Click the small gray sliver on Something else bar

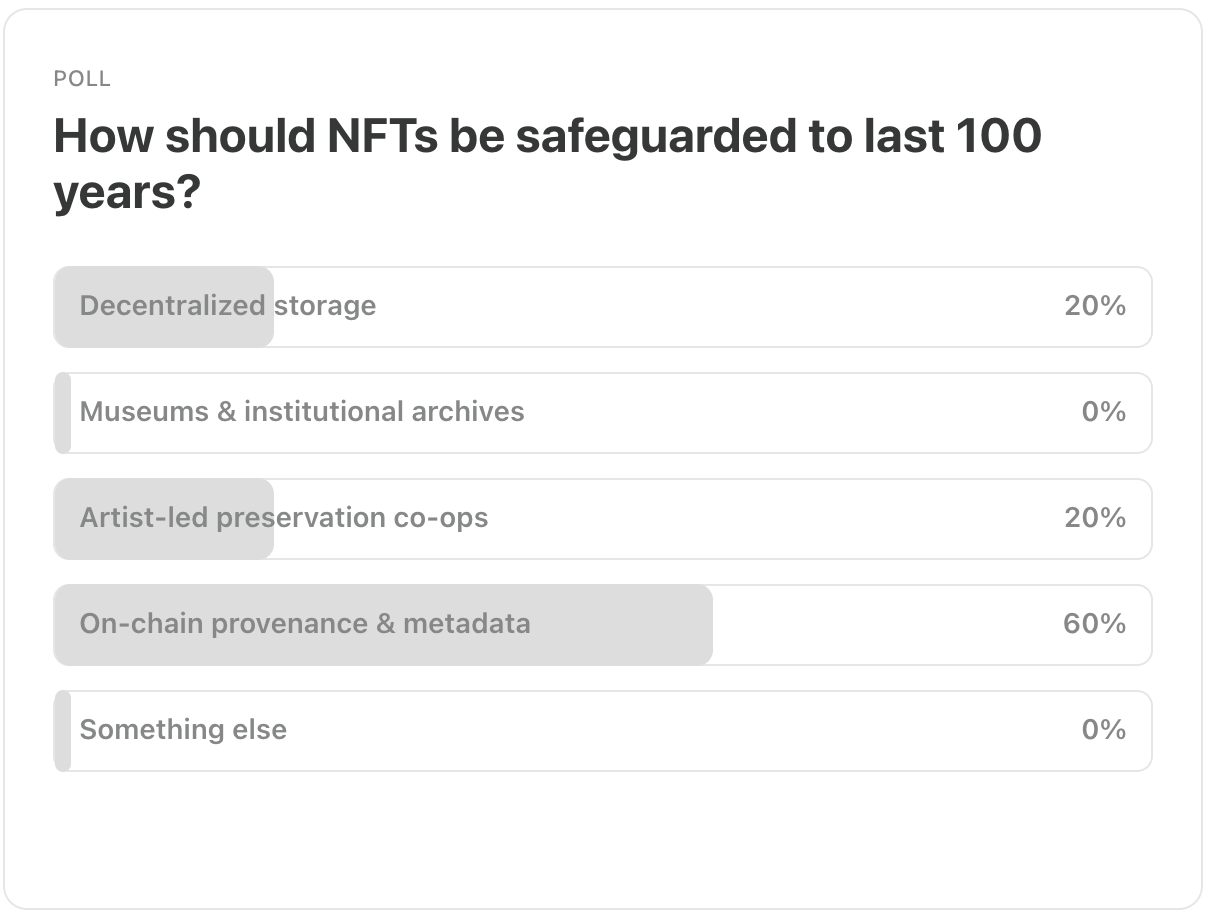(63, 731)
